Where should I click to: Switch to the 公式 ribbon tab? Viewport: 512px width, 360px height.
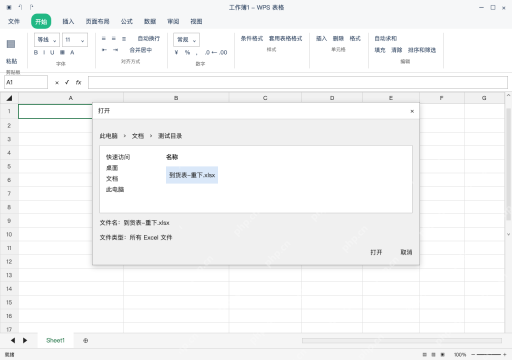(127, 21)
